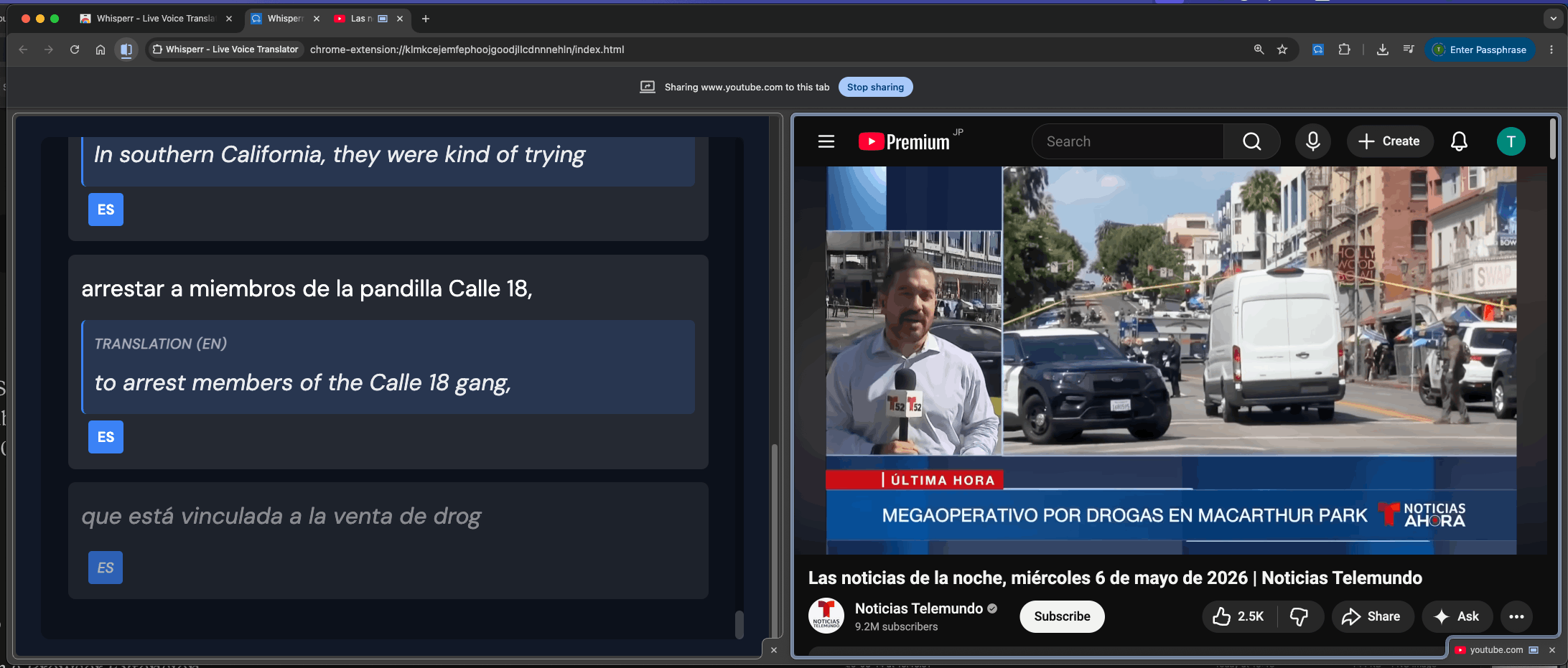
Task: Open a new tab with plus button
Action: [x=426, y=19]
